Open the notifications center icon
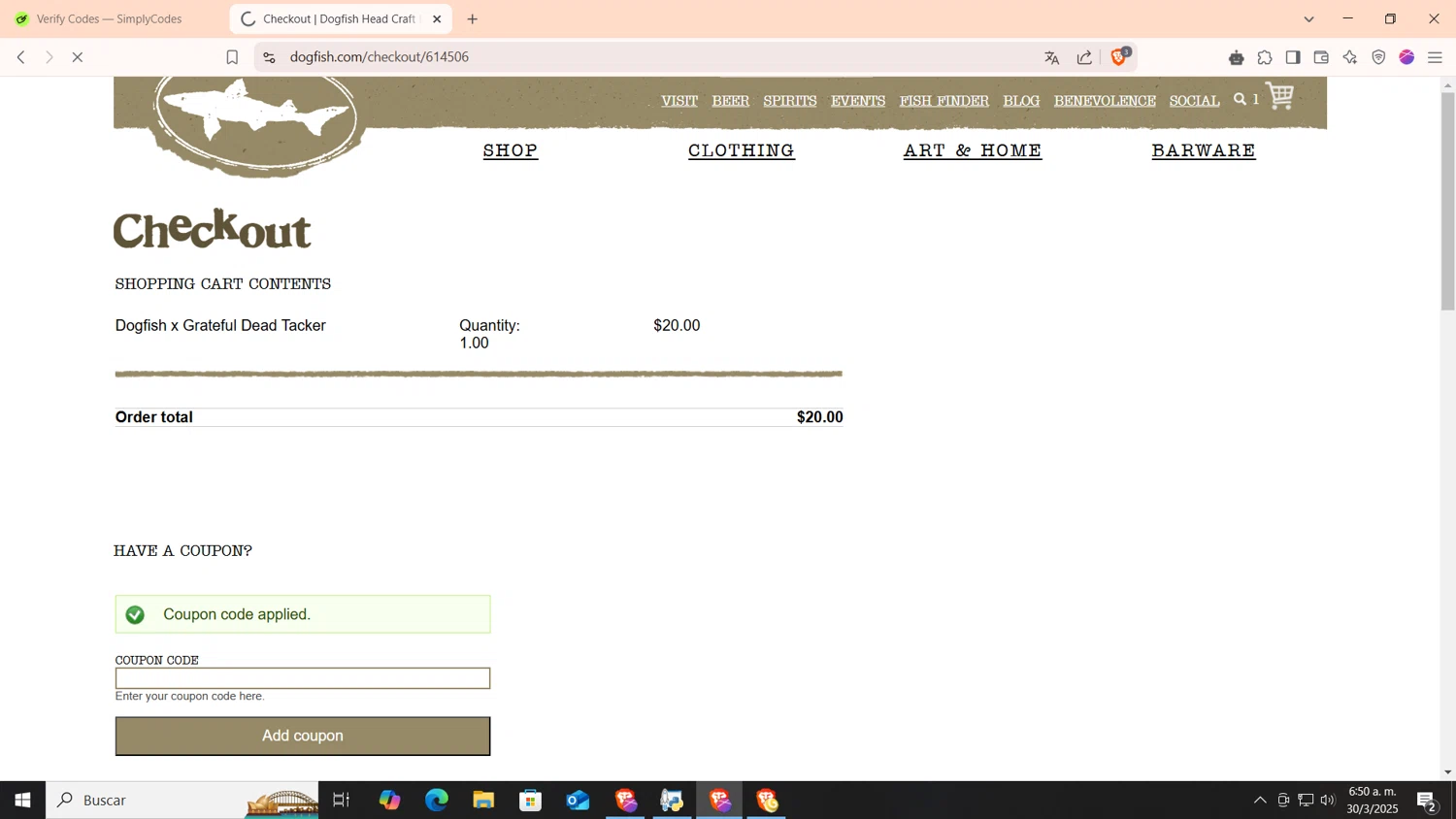The width and height of the screenshot is (1456, 819). click(x=1427, y=801)
